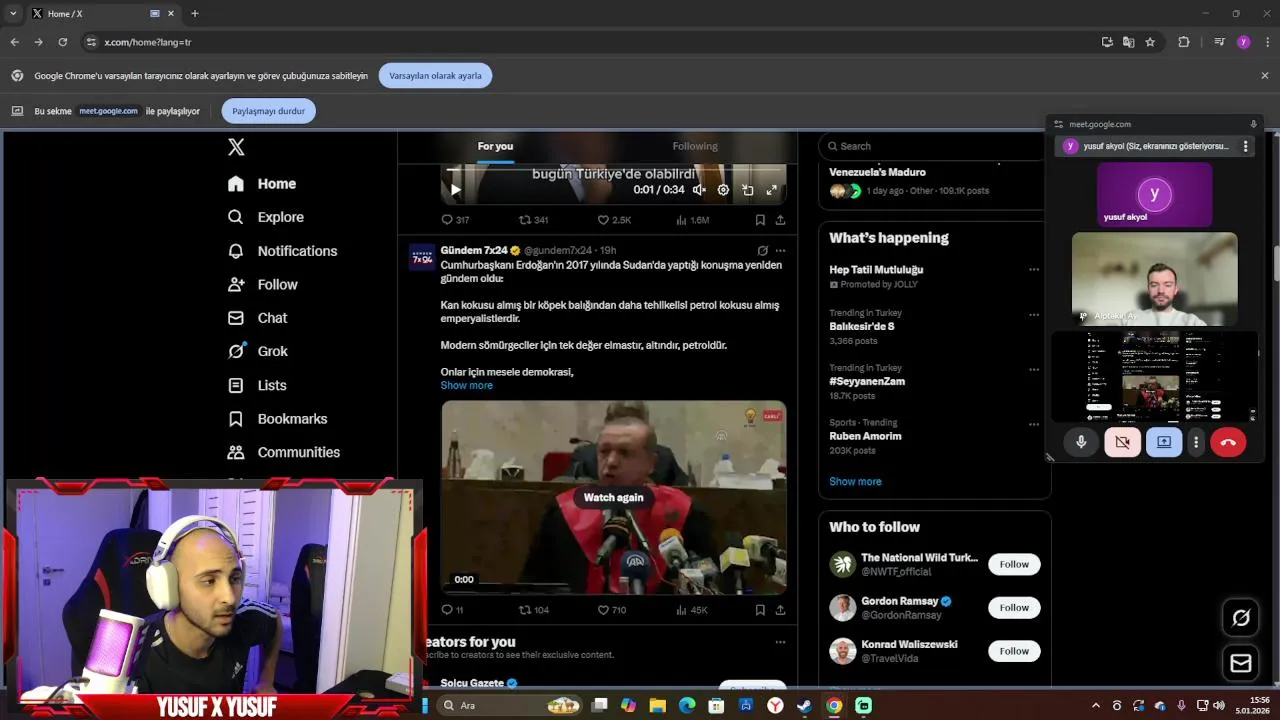Toggle screen sharing in the Meet popup
This screenshot has width=1280, height=720.
tap(1164, 442)
